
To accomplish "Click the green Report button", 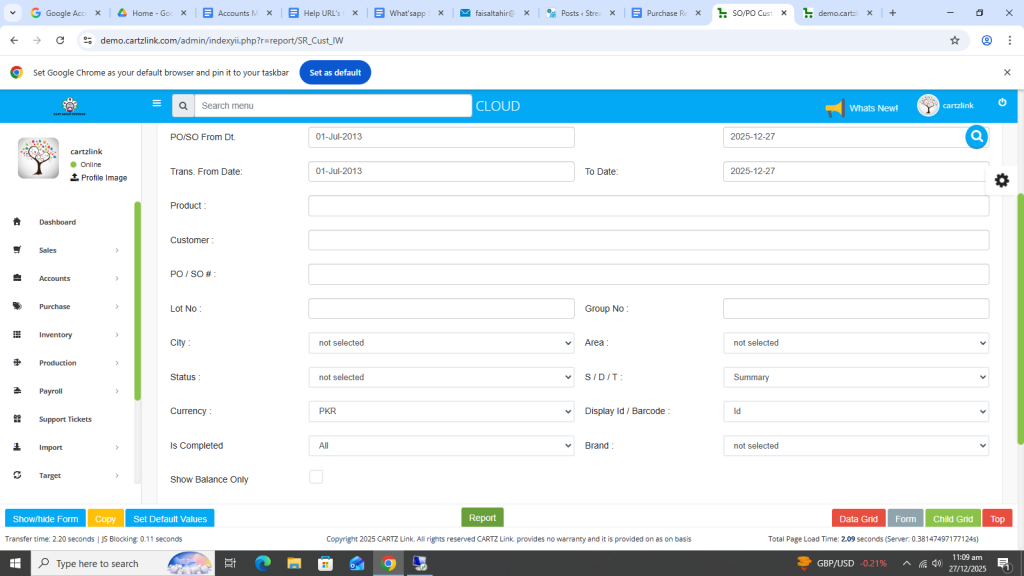I will pyautogui.click(x=482, y=518).
